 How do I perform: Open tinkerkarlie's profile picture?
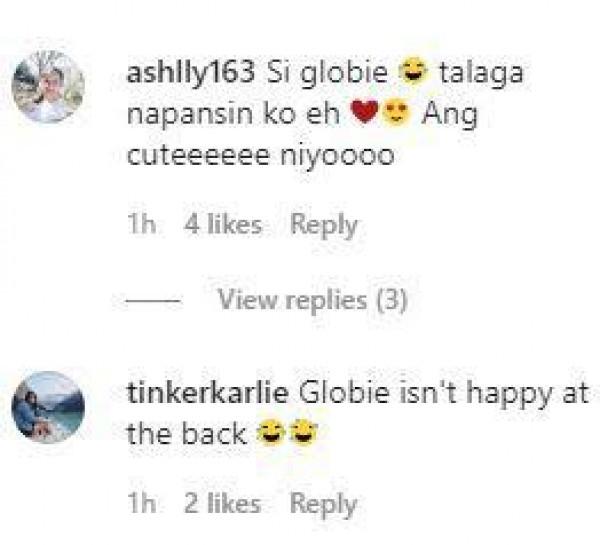(x=48, y=407)
